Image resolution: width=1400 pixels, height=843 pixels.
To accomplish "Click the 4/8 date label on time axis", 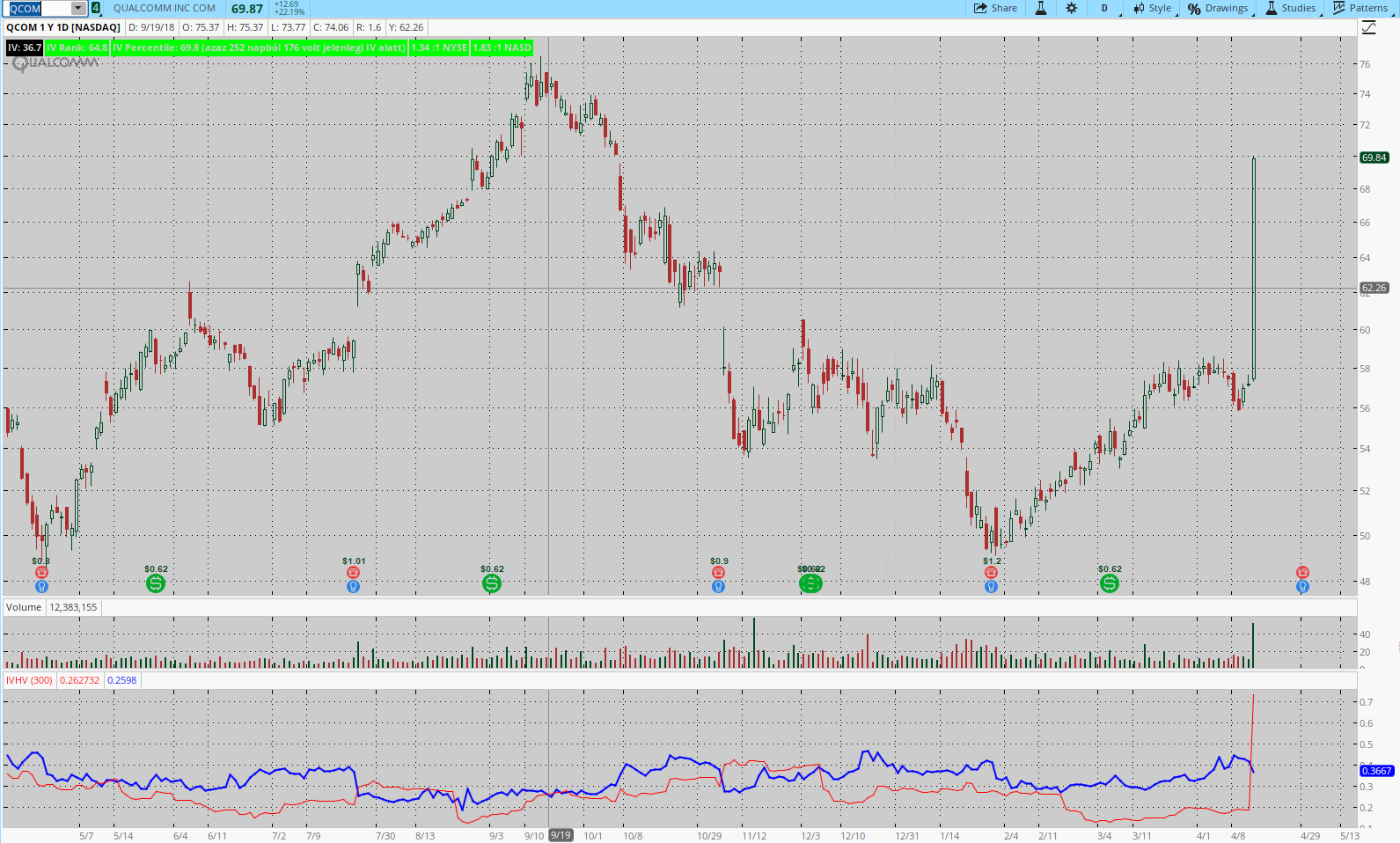I will [x=1238, y=836].
